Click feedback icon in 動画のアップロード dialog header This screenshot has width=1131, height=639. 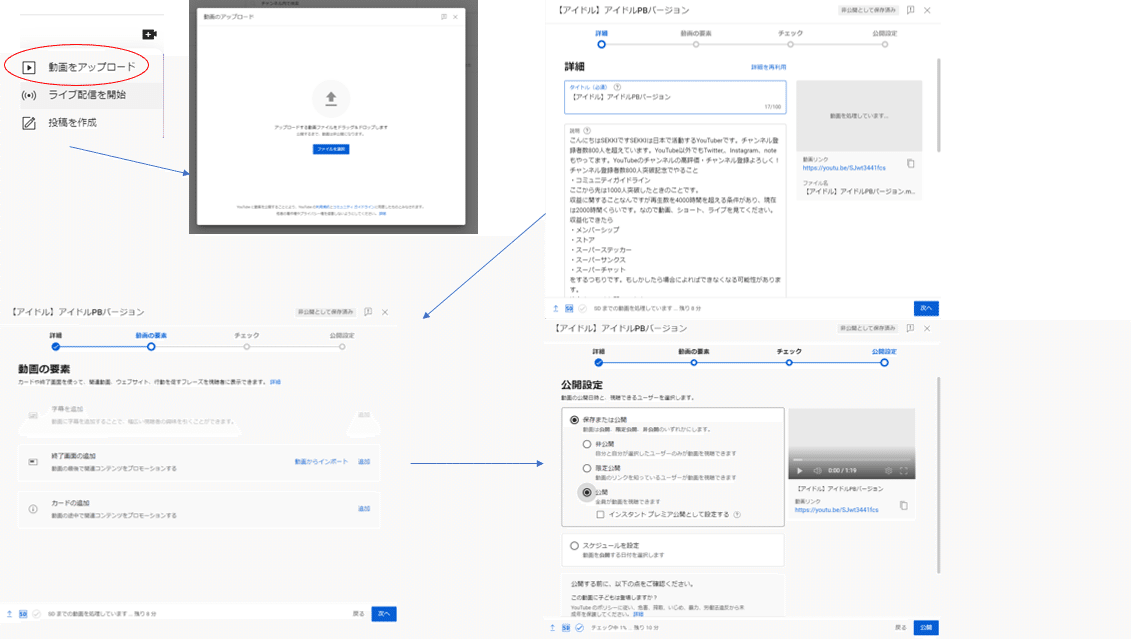tap(444, 17)
